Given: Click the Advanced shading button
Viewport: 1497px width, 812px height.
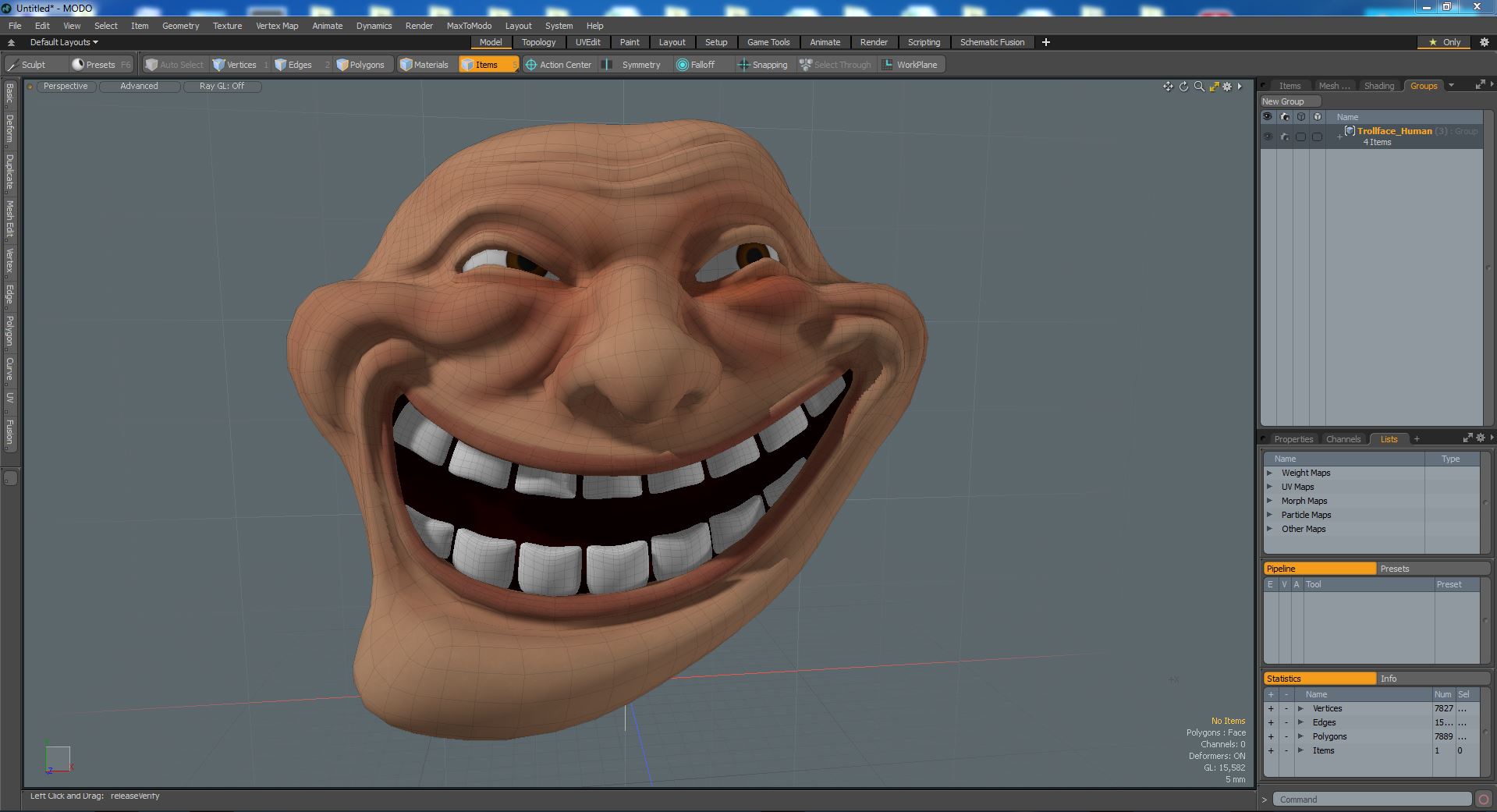Looking at the screenshot, I should [x=139, y=86].
